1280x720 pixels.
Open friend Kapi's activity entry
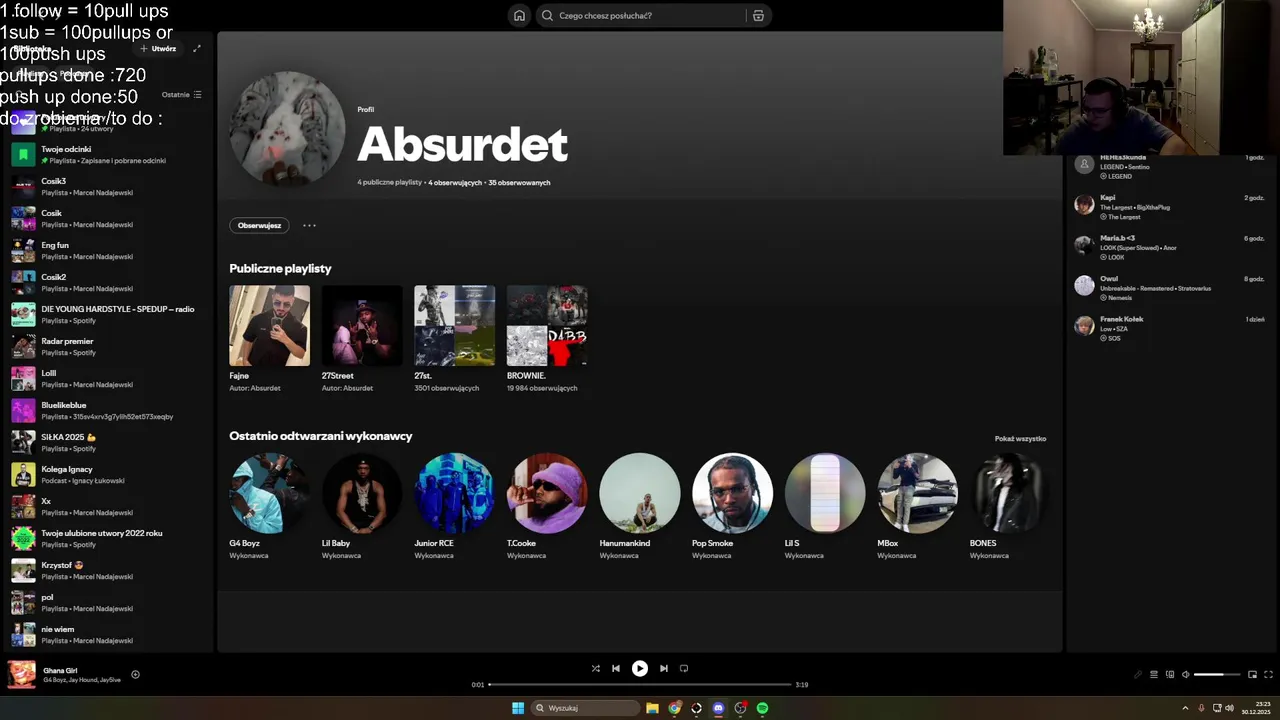click(1169, 206)
